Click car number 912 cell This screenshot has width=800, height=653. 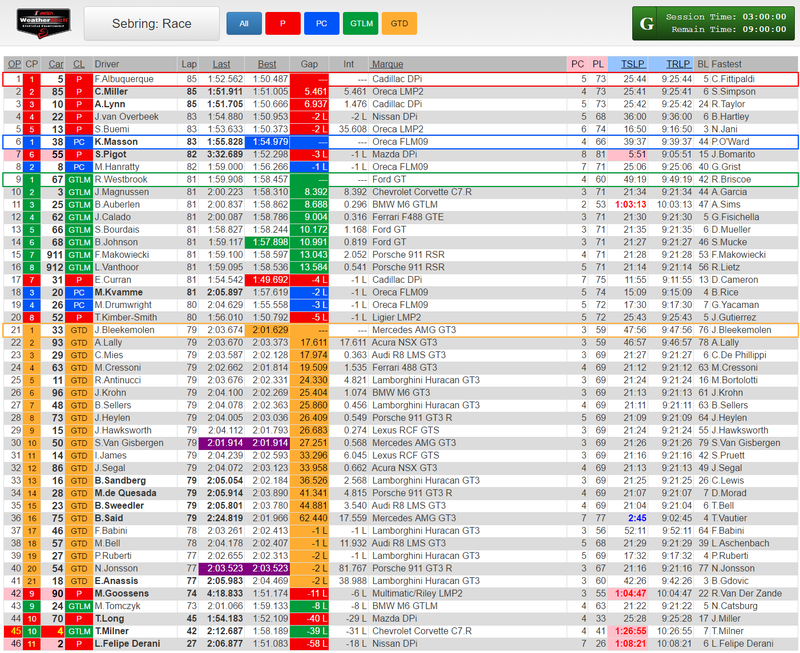point(55,267)
